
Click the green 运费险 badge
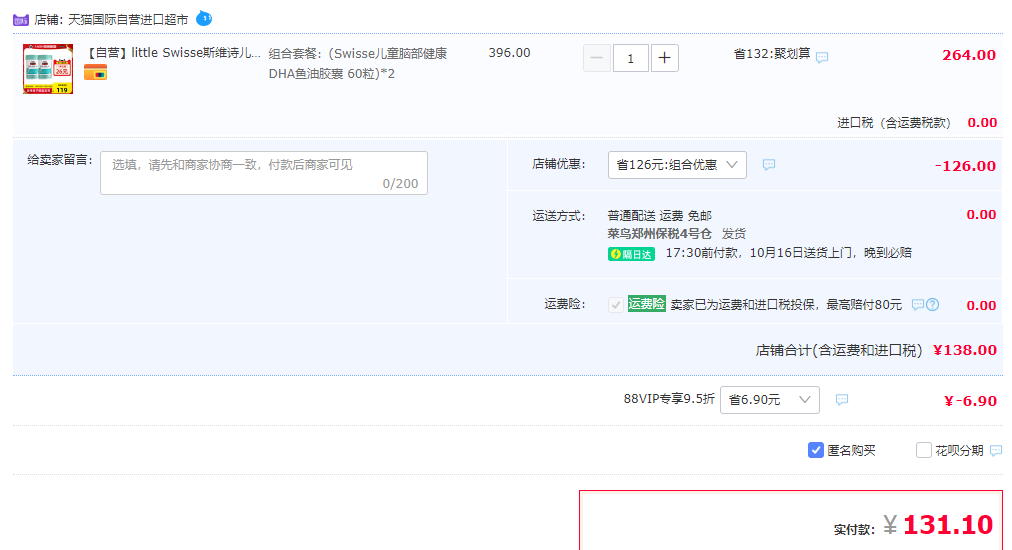(646, 303)
